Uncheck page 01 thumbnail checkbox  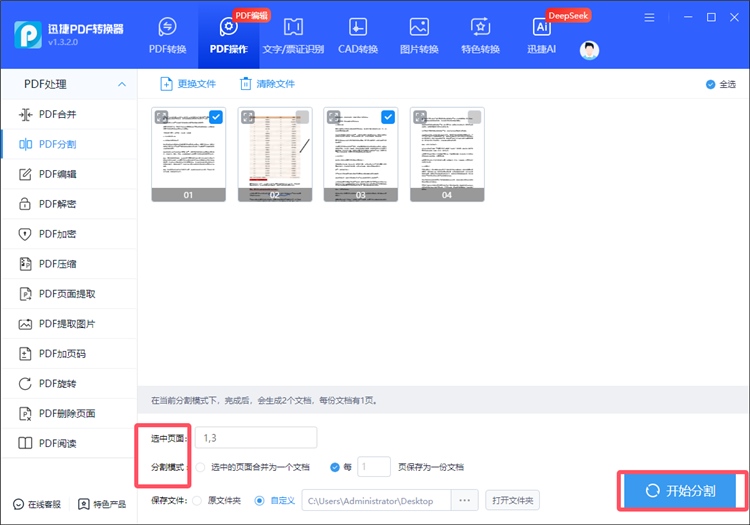click(x=216, y=117)
